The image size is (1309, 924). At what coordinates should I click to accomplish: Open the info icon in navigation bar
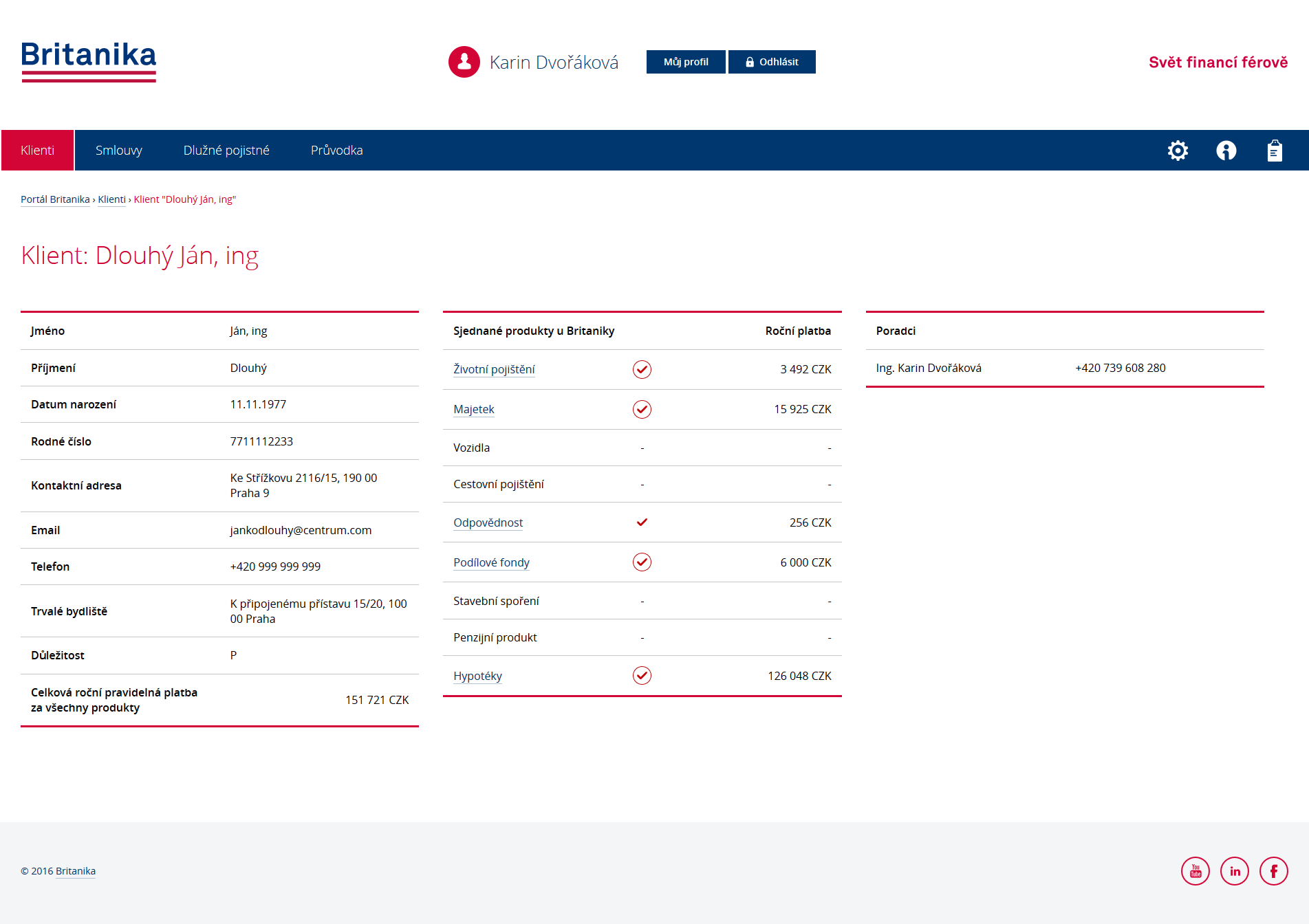[x=1226, y=151]
